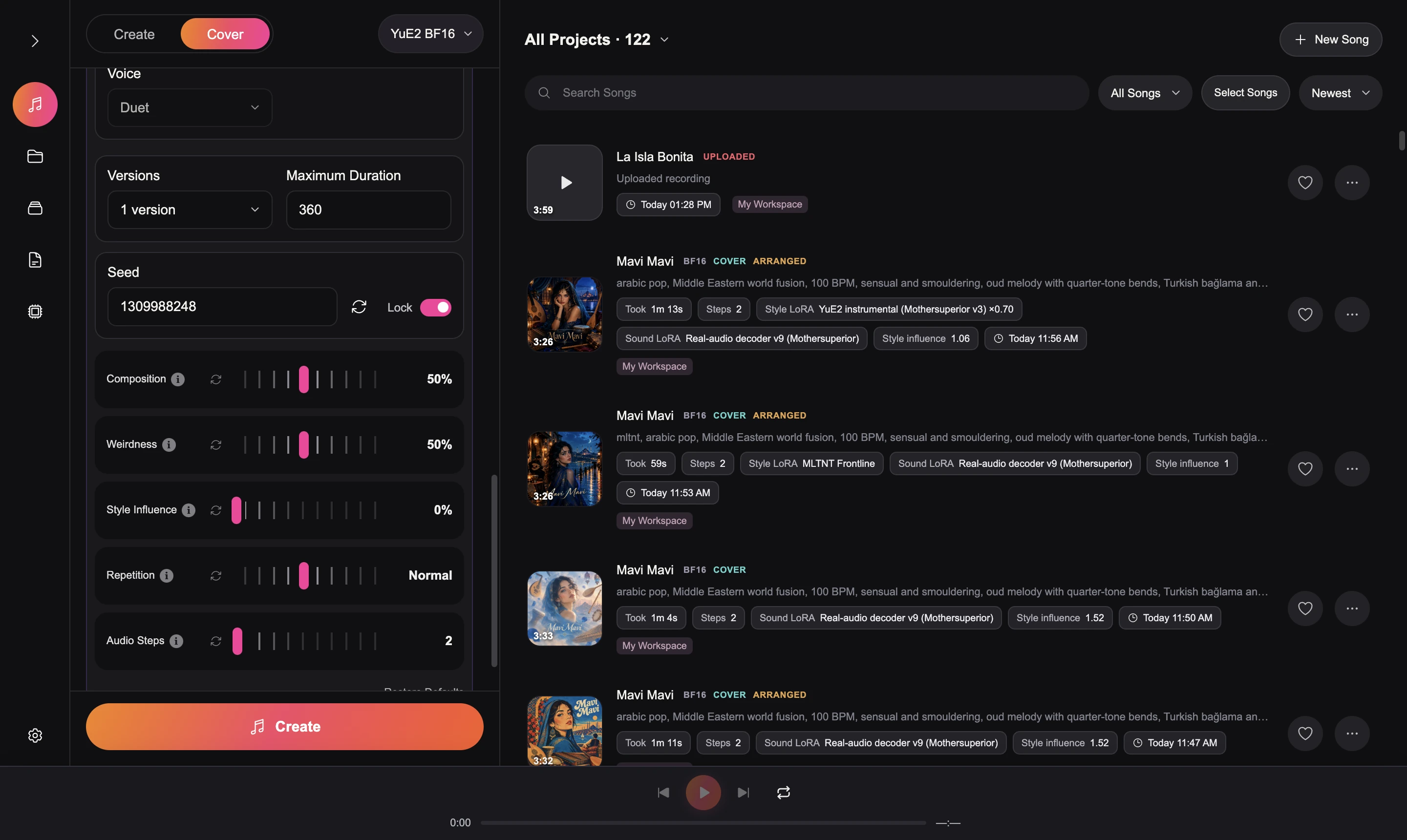The image size is (1407, 840).
Task: Open the Voice Duet dropdown
Action: click(x=190, y=107)
